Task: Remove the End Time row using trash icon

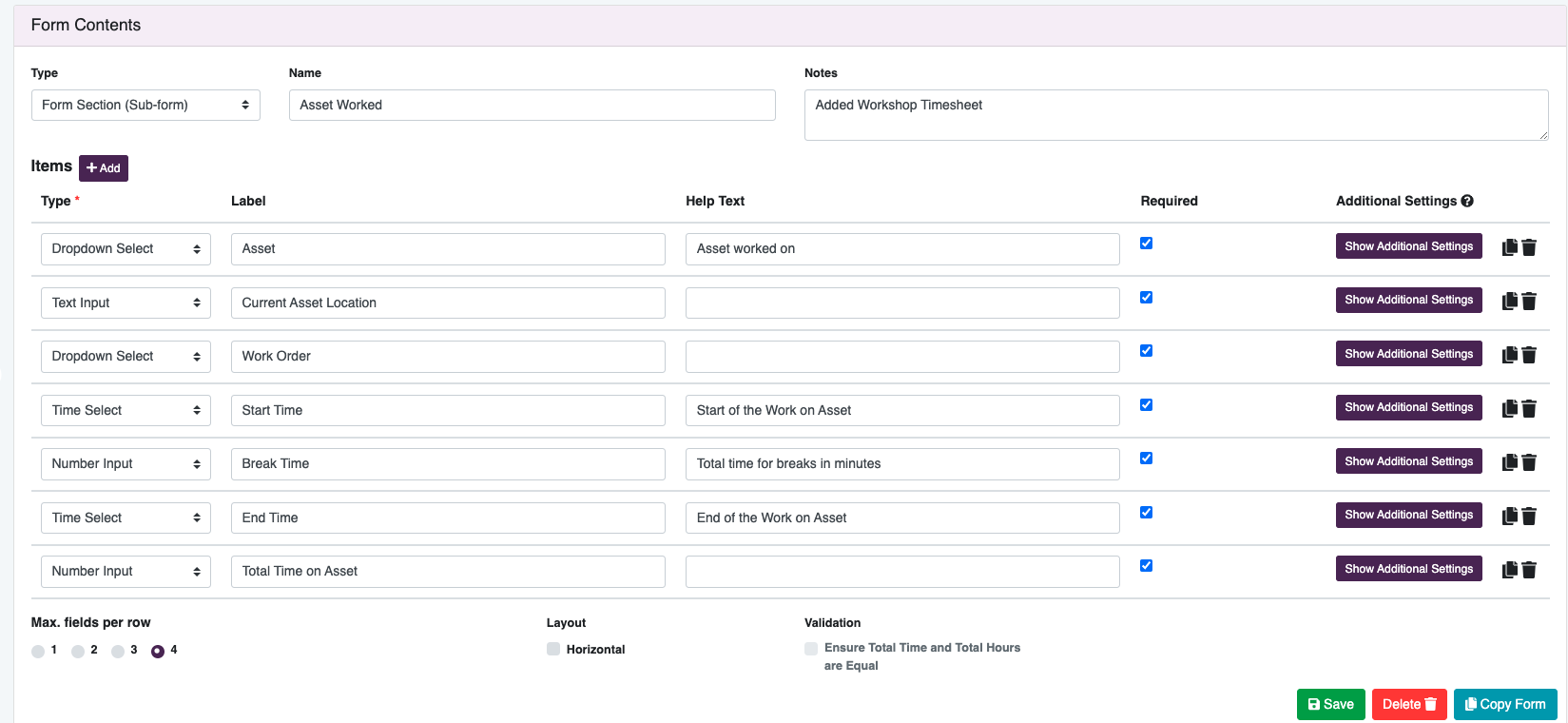Action: pos(1529,517)
